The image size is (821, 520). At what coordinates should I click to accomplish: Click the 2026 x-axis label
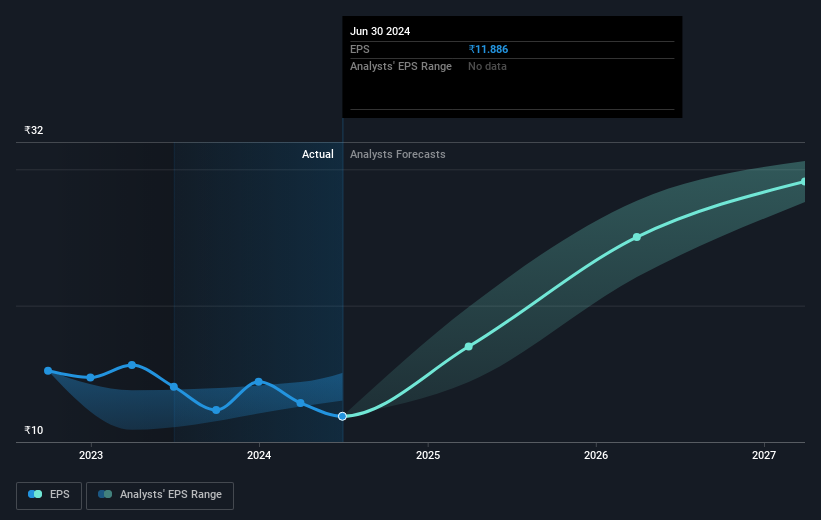(596, 456)
